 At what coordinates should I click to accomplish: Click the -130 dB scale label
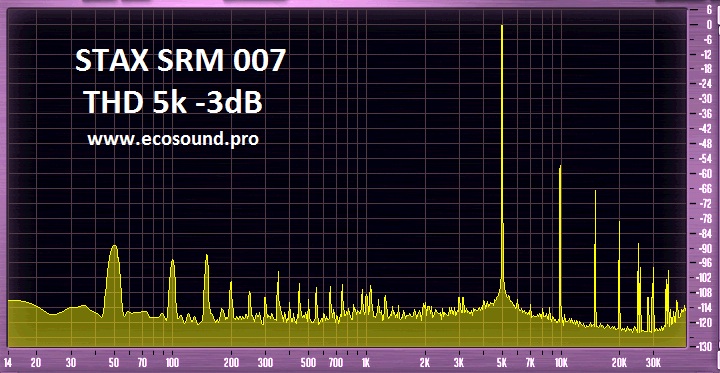coord(703,347)
